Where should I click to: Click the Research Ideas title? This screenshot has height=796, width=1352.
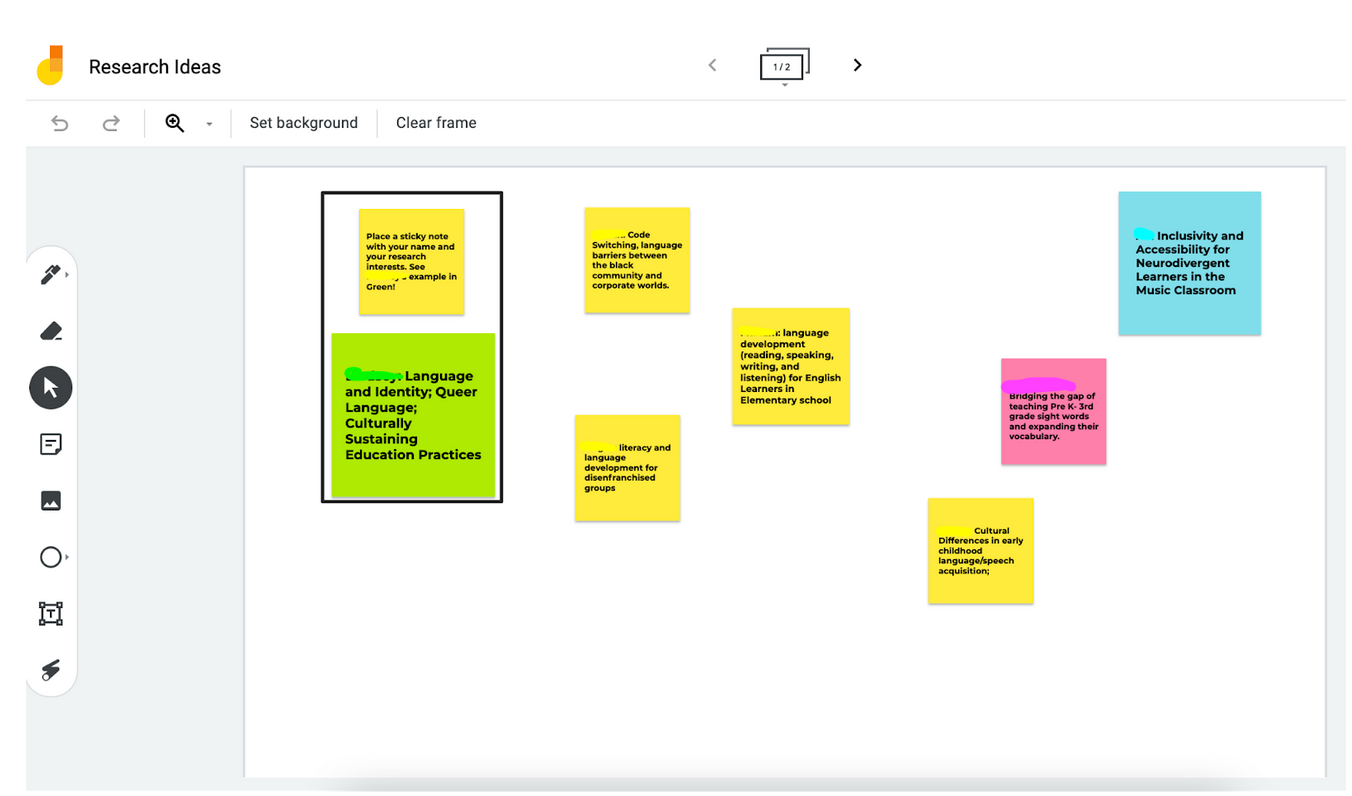tap(155, 67)
